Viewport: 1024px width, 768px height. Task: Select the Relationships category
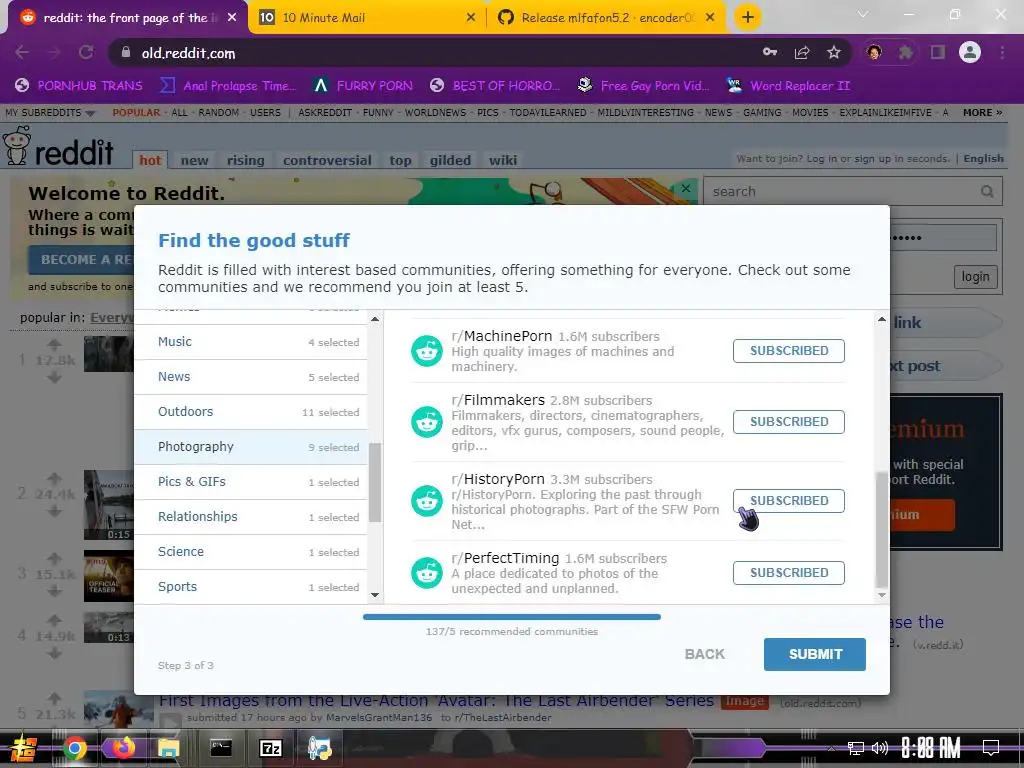click(251, 517)
